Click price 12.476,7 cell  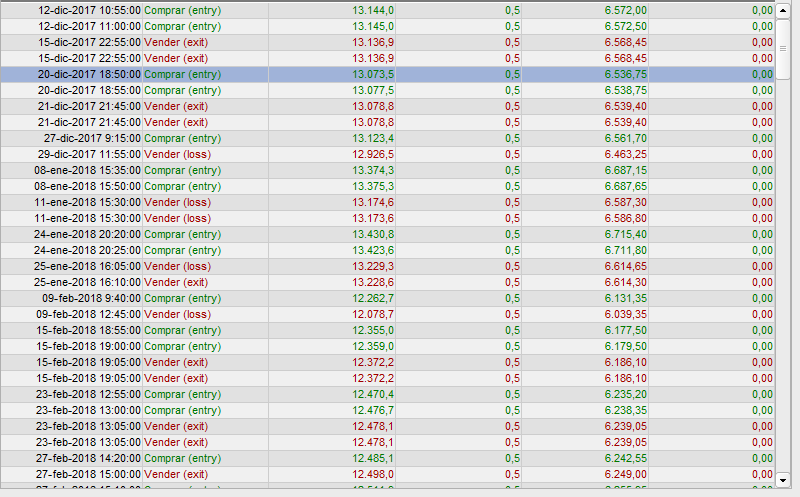coord(373,410)
